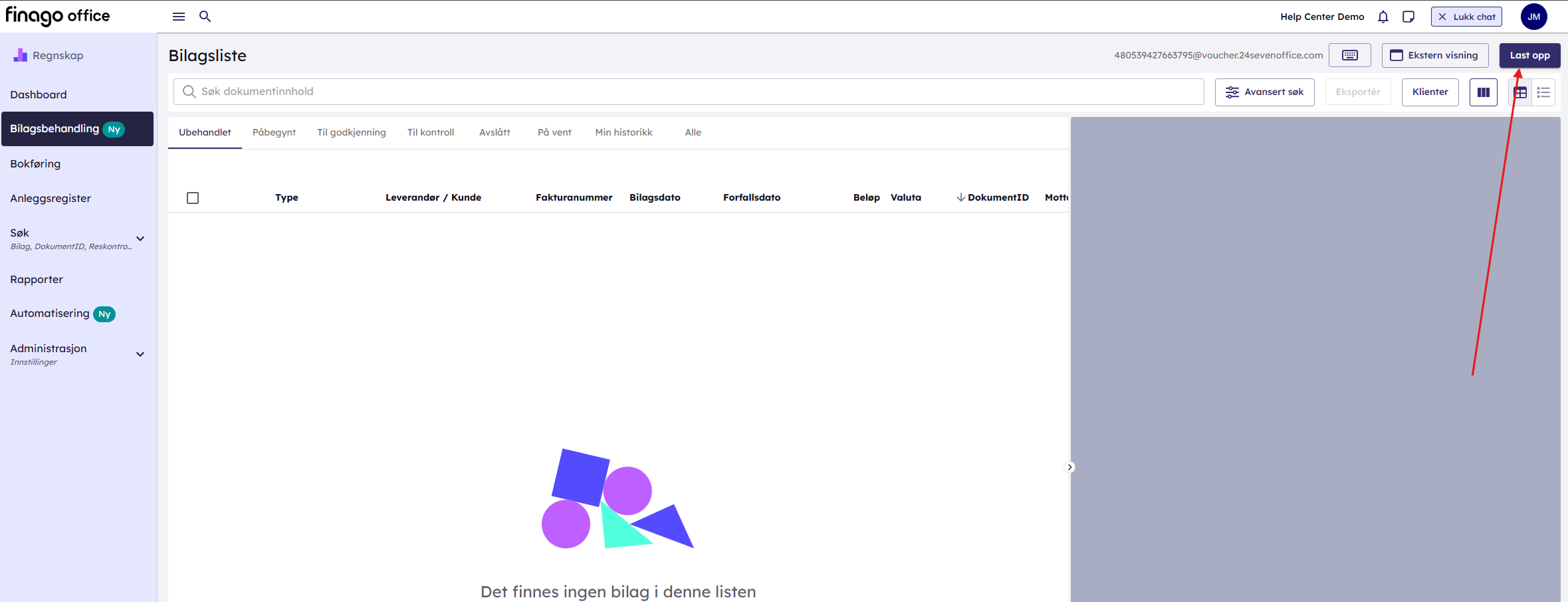This screenshot has width=1568, height=602.
Task: Collapse the preview panel with the chevron handle
Action: 1069,467
